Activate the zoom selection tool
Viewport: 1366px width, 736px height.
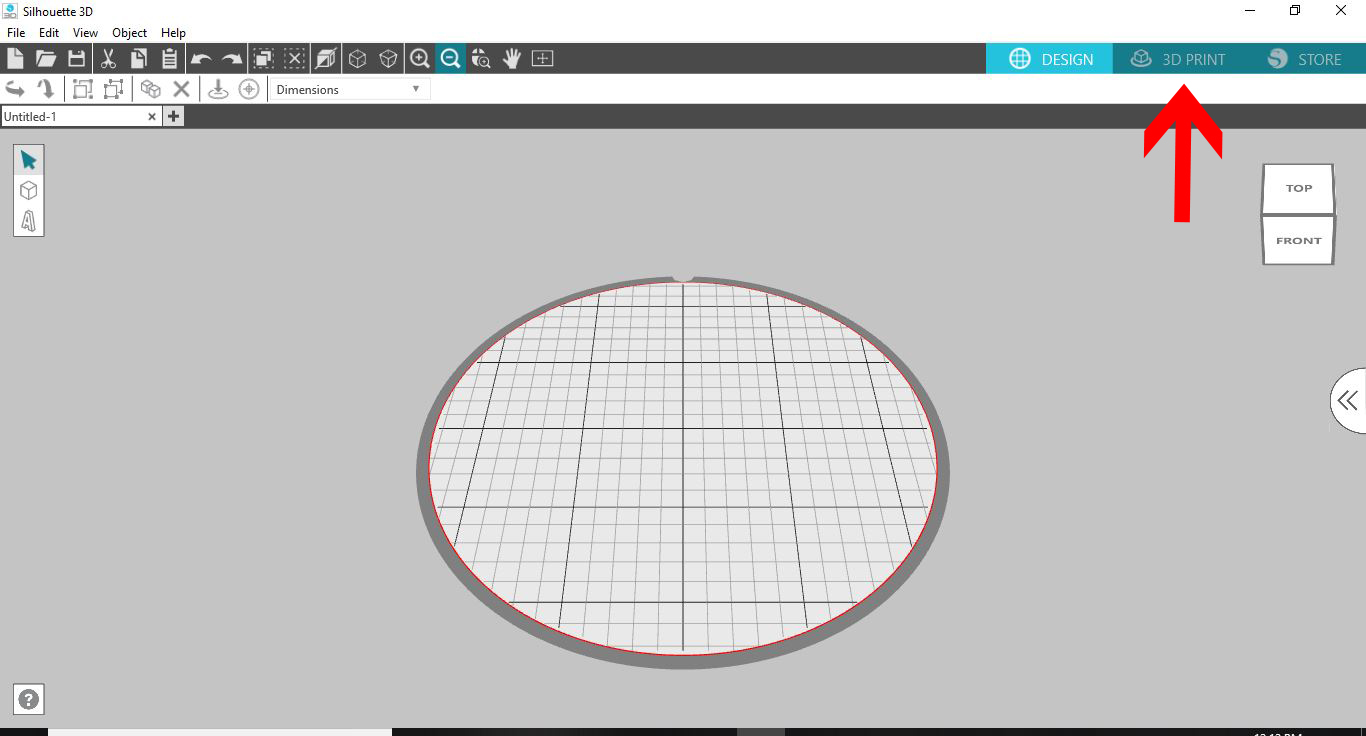[481, 58]
